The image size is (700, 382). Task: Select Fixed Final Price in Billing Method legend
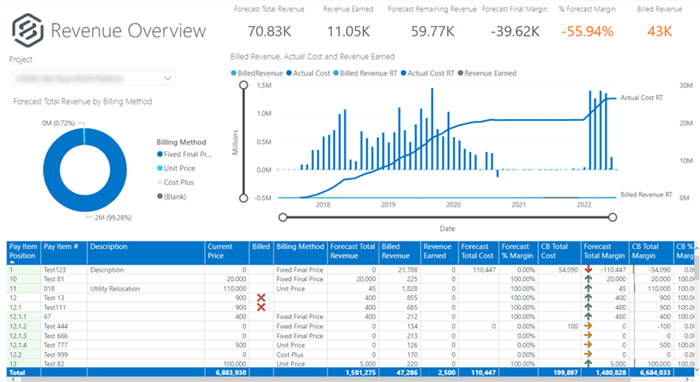pos(184,154)
